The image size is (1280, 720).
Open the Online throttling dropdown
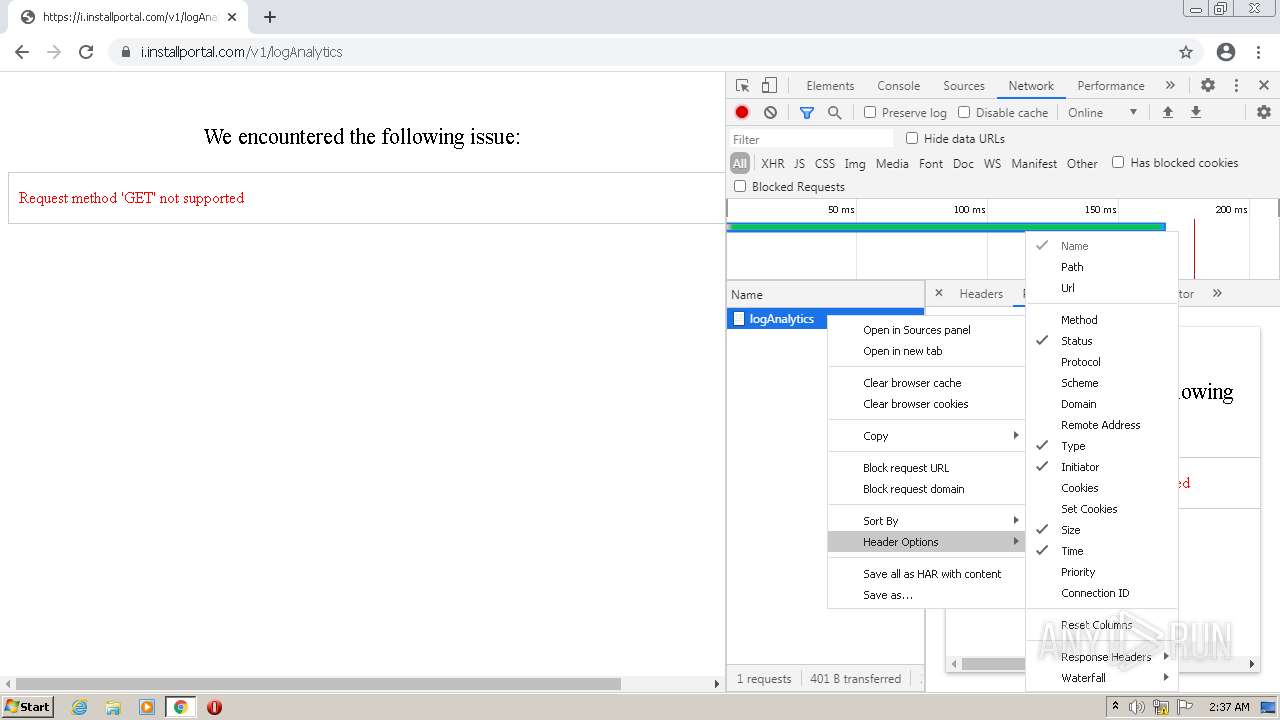[x=1102, y=113]
